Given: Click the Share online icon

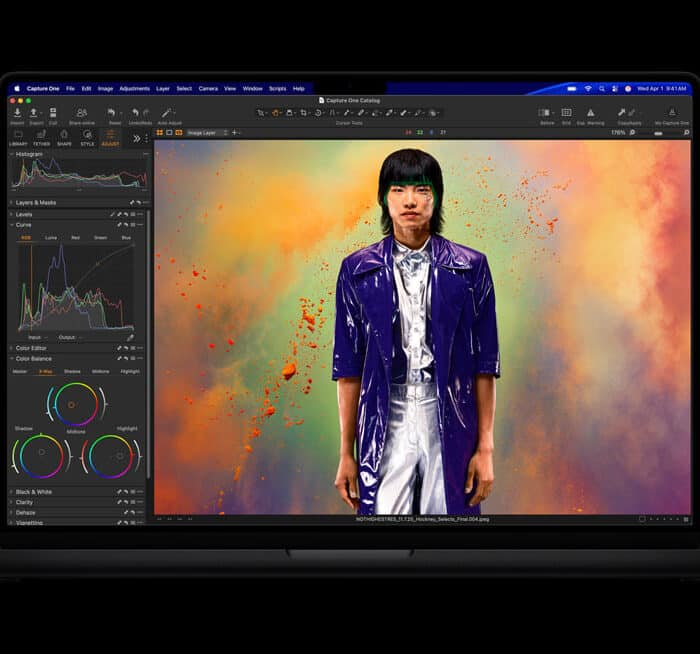Looking at the screenshot, I should pyautogui.click(x=82, y=112).
